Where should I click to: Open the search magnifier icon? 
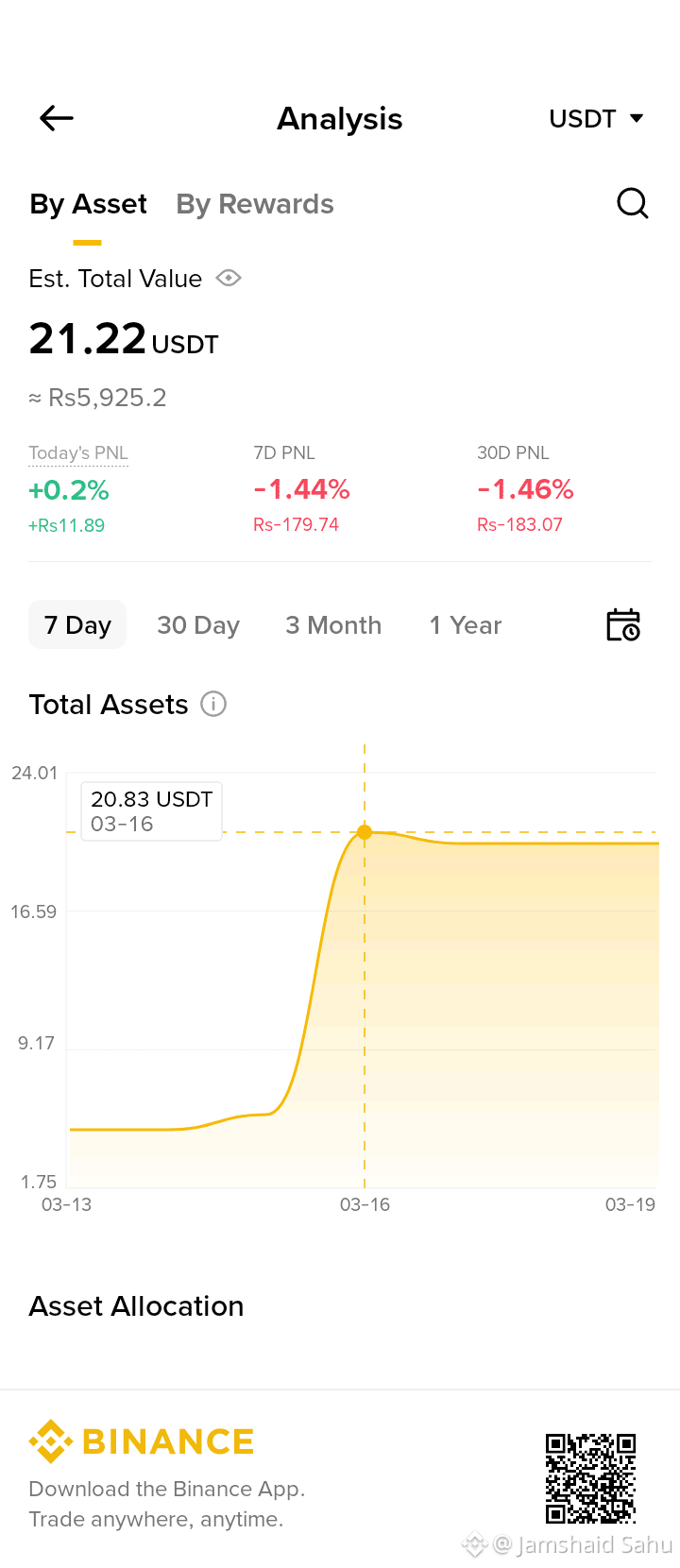pyautogui.click(x=632, y=203)
